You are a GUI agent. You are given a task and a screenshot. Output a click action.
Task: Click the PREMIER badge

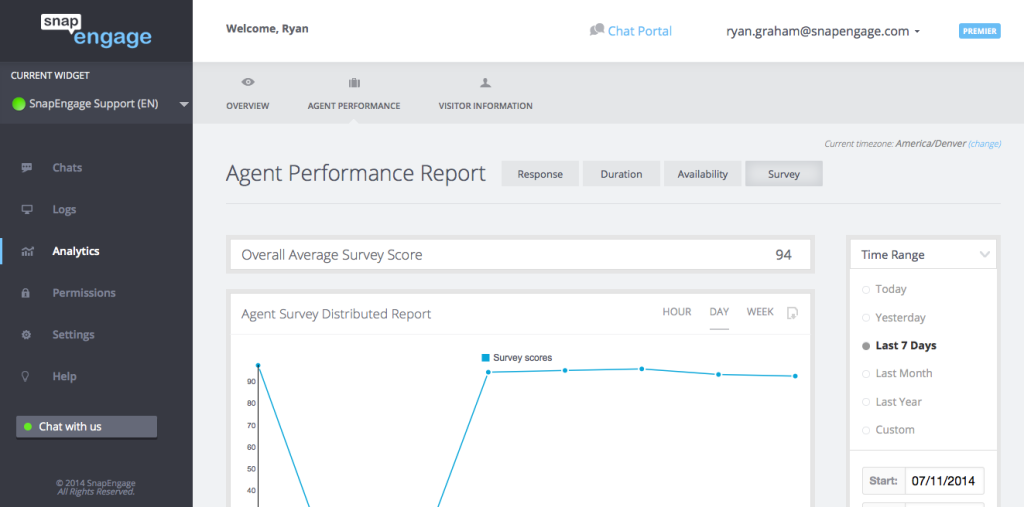click(980, 31)
